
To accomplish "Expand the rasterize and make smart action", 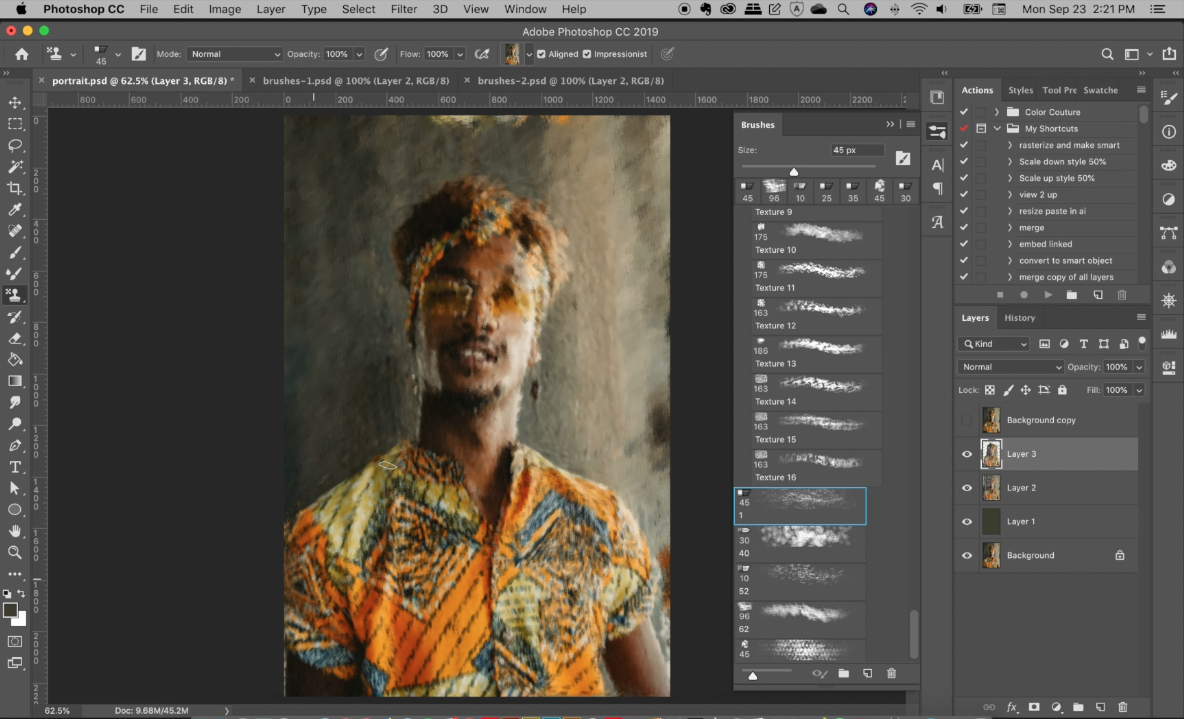I will coord(1010,145).
